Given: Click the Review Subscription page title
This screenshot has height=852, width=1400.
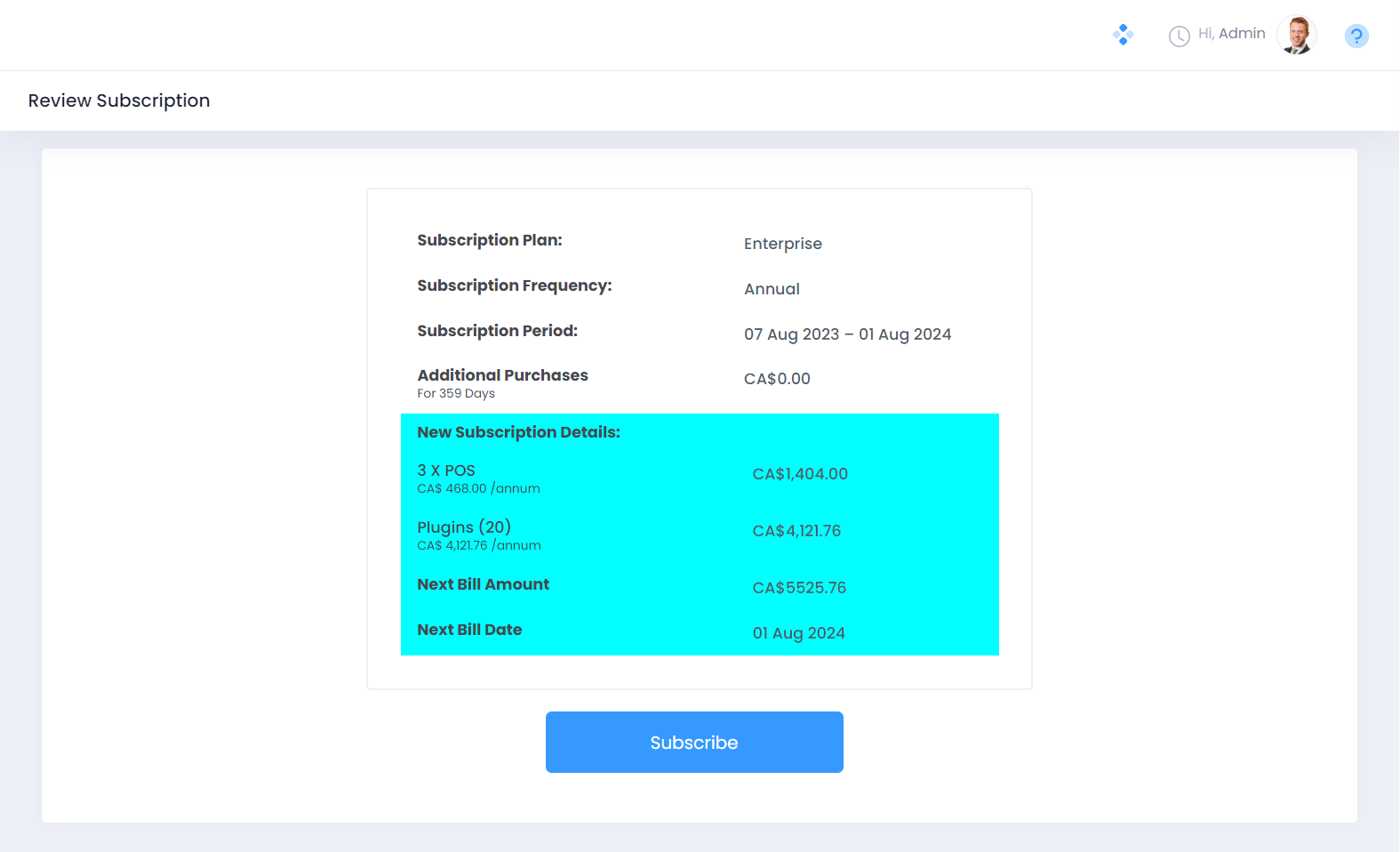Looking at the screenshot, I should [x=119, y=100].
